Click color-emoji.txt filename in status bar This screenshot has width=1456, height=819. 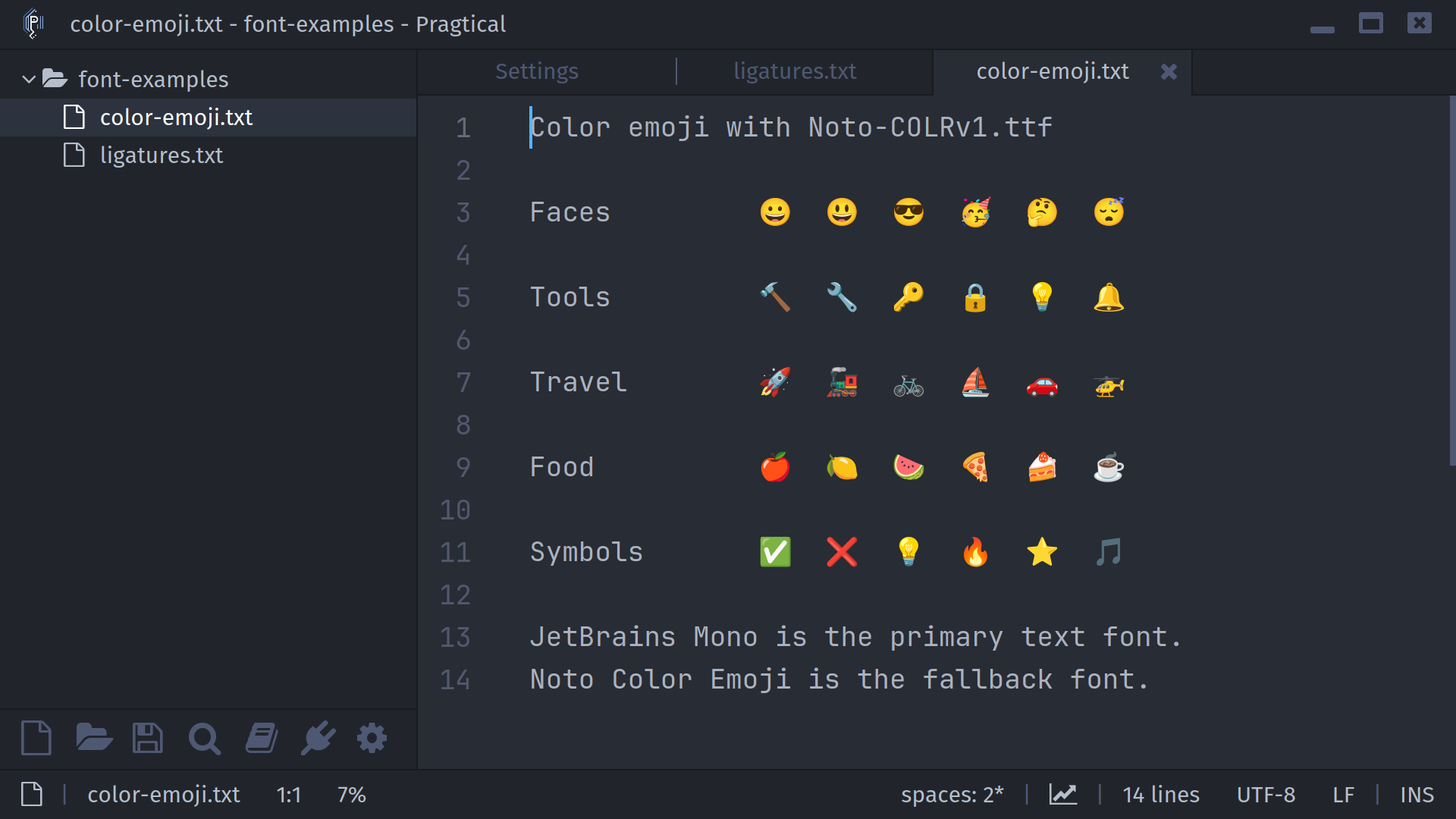click(x=163, y=794)
